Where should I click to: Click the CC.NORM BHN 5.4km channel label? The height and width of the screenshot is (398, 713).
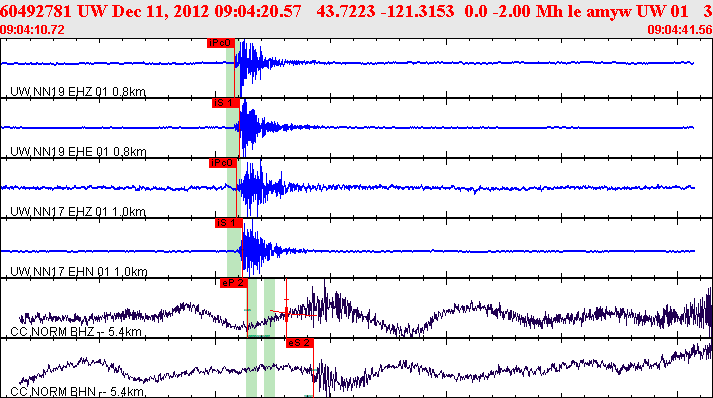point(77,392)
